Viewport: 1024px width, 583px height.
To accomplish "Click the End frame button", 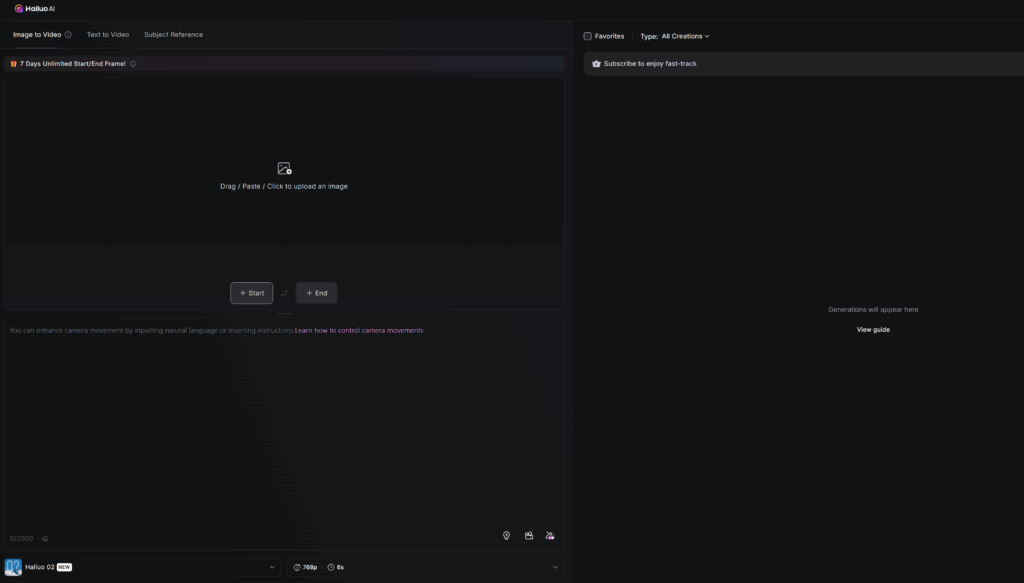I will 316,293.
